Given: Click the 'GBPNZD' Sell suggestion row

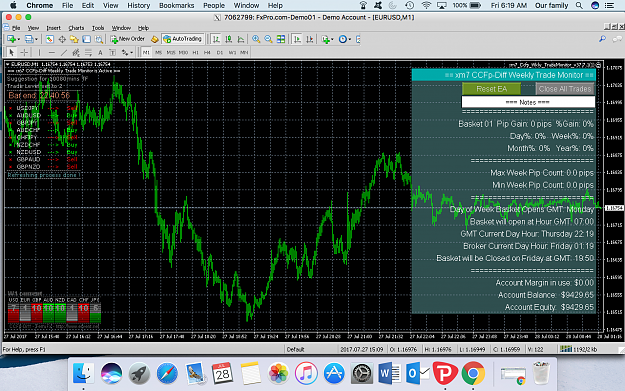Looking at the screenshot, I should tap(43, 167).
